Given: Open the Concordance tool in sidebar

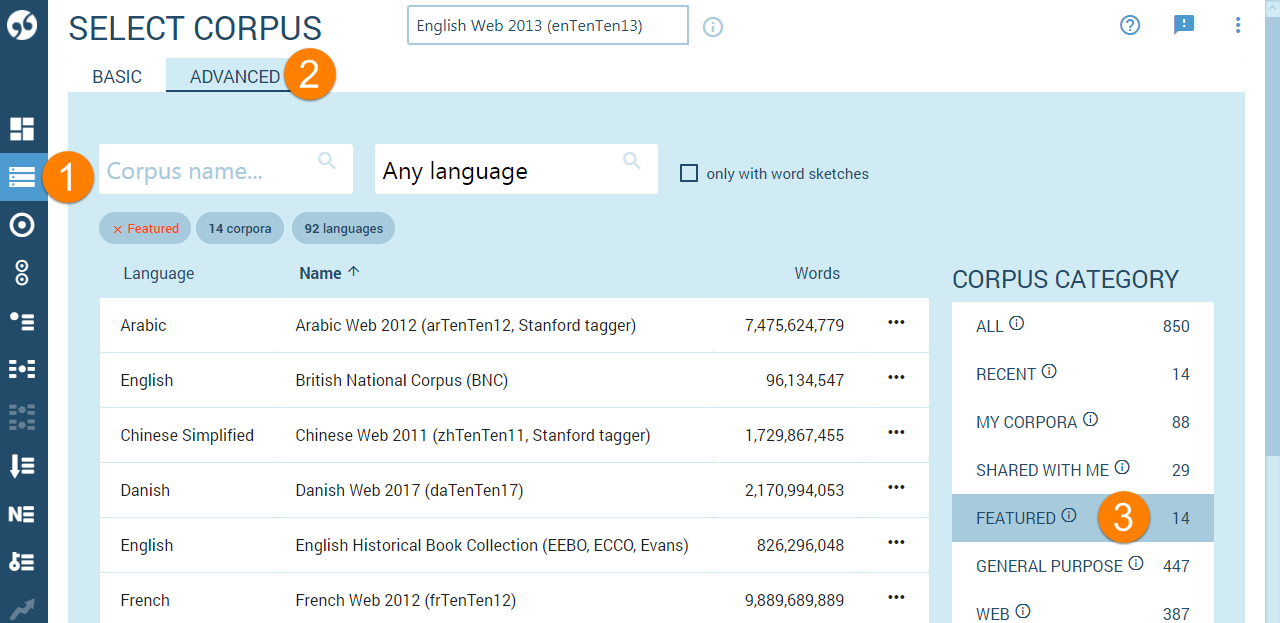Looking at the screenshot, I should 22,369.
